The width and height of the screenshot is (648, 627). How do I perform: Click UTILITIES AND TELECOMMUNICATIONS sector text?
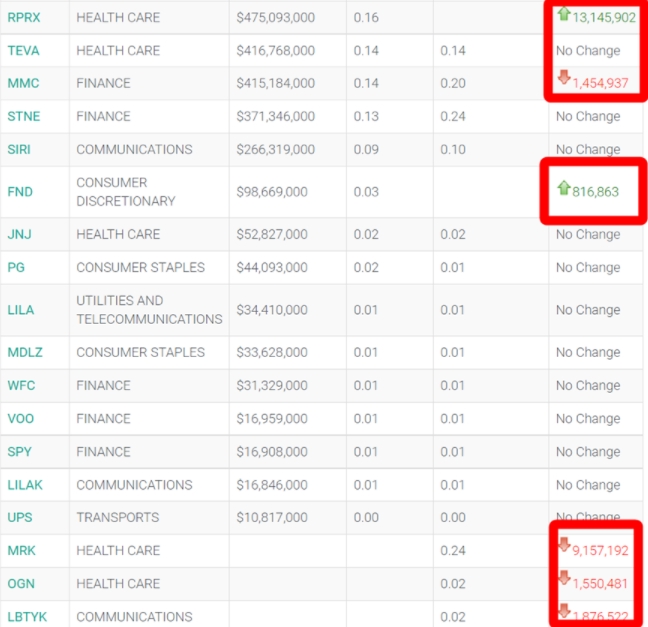[x=149, y=310]
